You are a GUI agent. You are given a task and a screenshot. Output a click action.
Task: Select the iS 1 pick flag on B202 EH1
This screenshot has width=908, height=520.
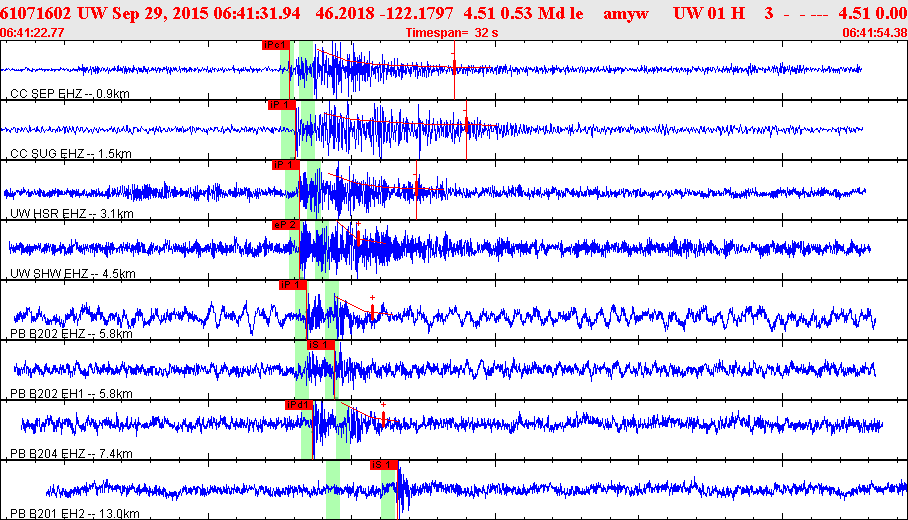tap(321, 345)
